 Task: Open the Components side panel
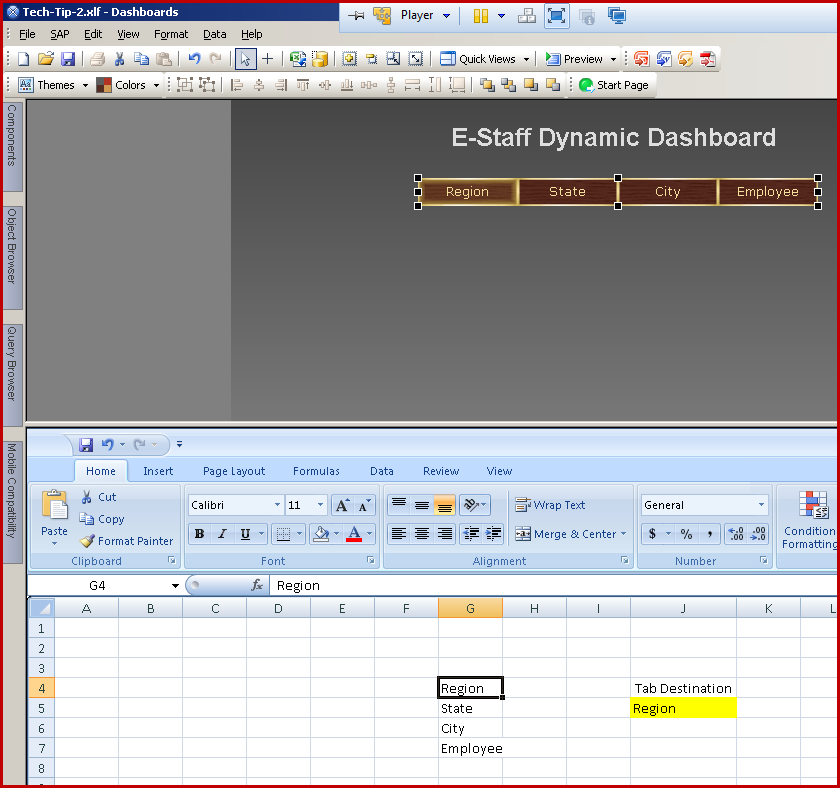[x=12, y=146]
